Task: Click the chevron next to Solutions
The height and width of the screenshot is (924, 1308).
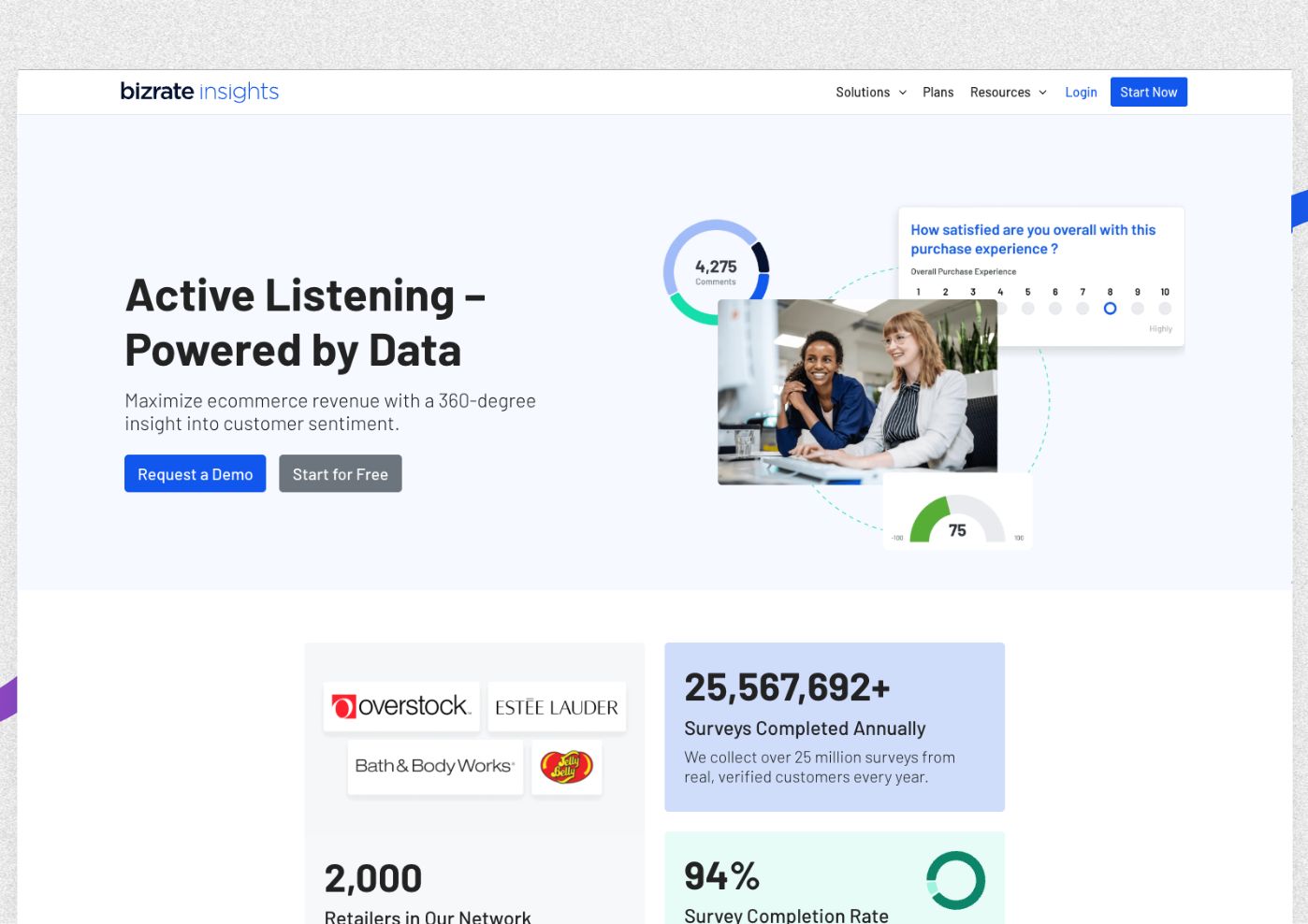Action: click(903, 93)
